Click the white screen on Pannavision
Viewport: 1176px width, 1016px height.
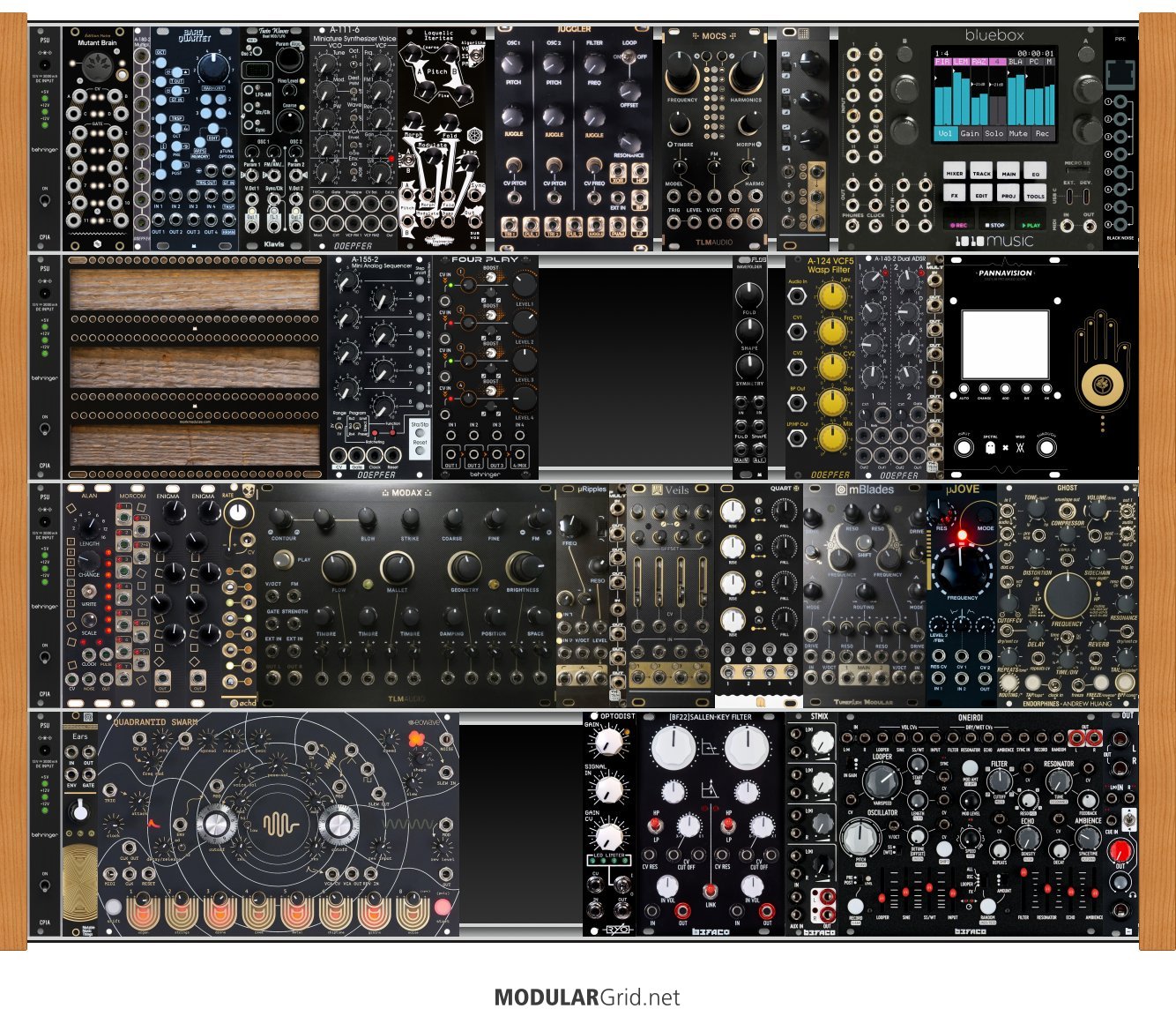coord(1005,344)
